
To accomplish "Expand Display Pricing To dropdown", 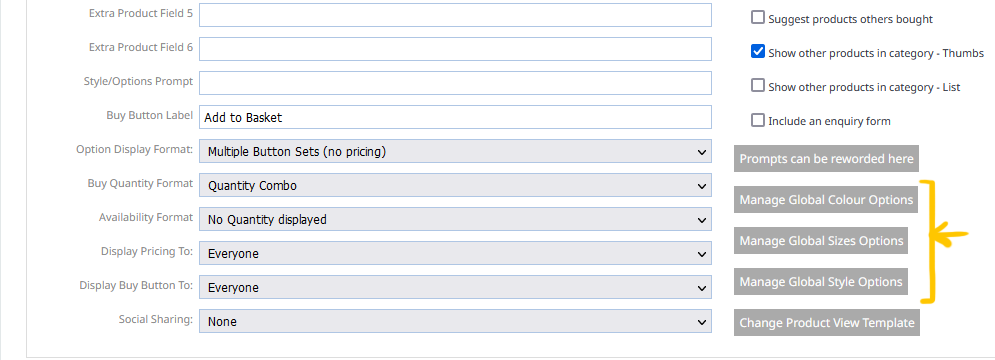I will coord(455,253).
